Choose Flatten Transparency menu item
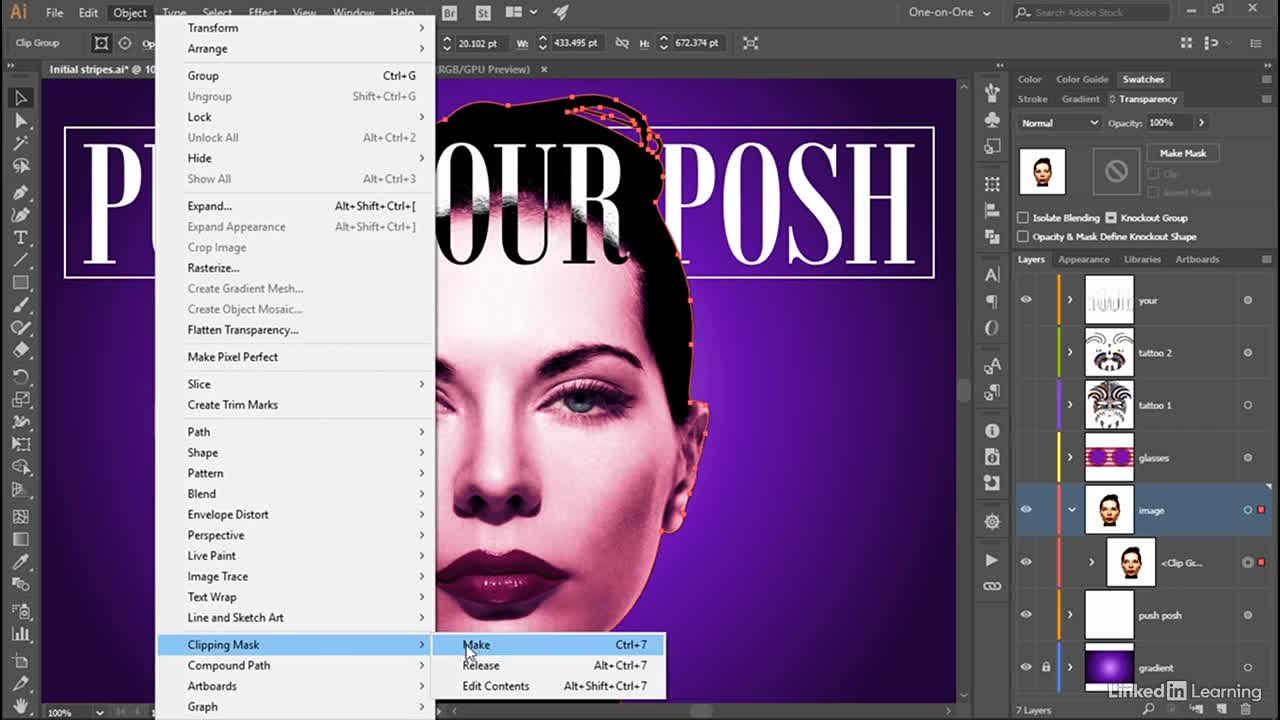 point(296,330)
